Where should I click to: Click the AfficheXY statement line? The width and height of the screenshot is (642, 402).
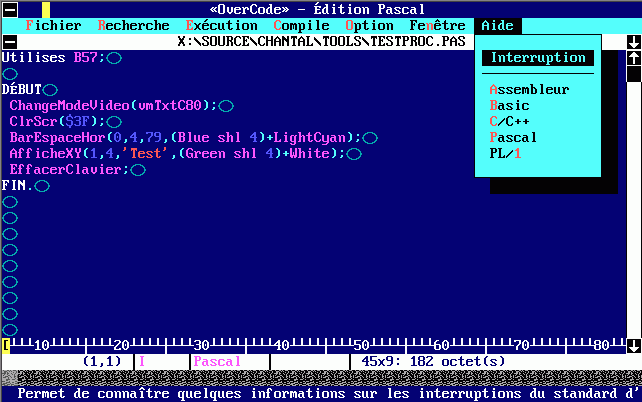tap(177, 154)
